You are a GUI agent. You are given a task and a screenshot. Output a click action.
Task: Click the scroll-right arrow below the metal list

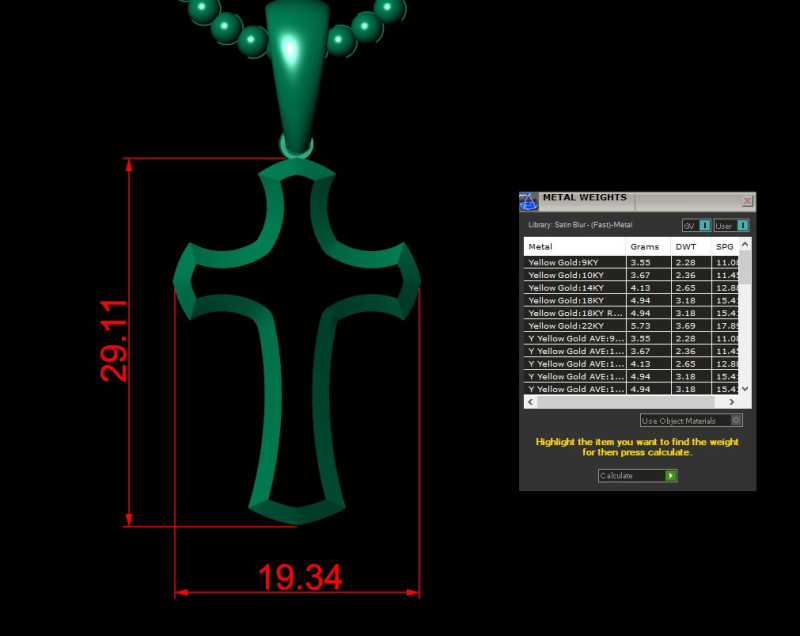pyautogui.click(x=733, y=402)
